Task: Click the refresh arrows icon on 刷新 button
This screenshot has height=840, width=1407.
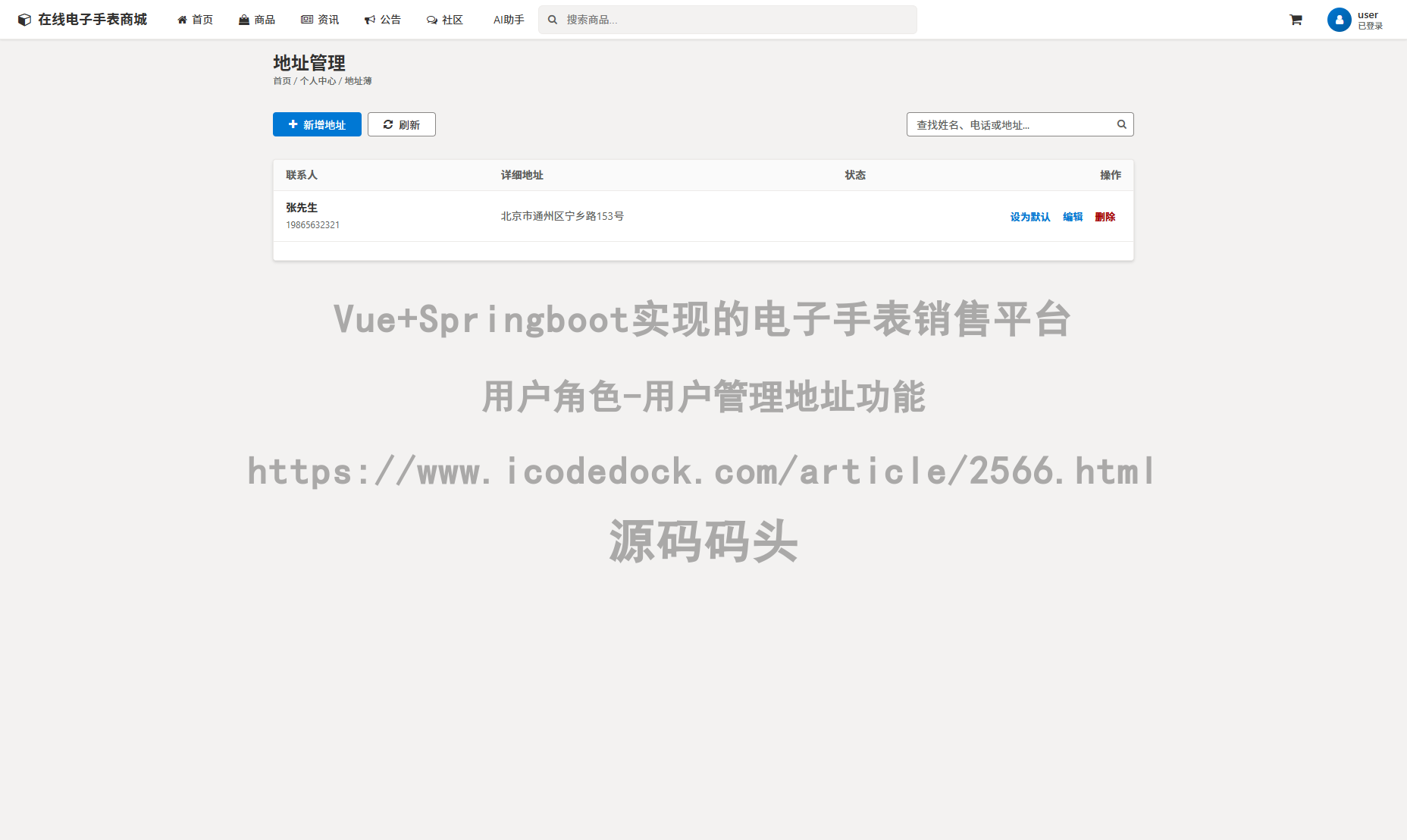Action: coord(388,124)
